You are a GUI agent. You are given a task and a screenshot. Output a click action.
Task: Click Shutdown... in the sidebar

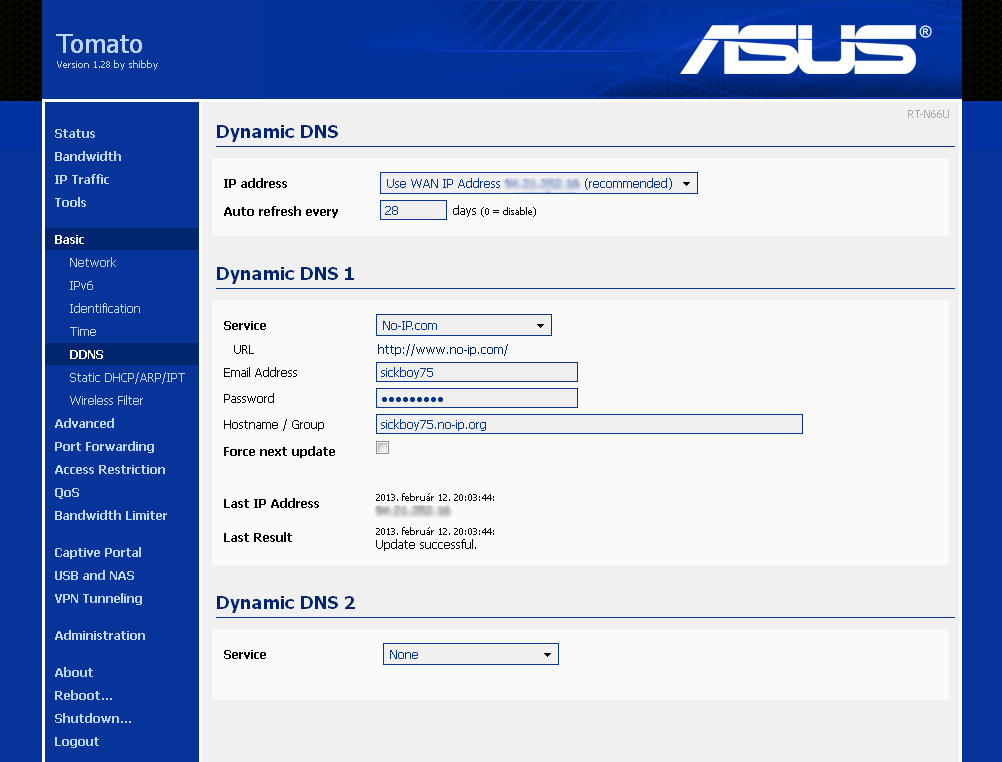pyautogui.click(x=93, y=719)
